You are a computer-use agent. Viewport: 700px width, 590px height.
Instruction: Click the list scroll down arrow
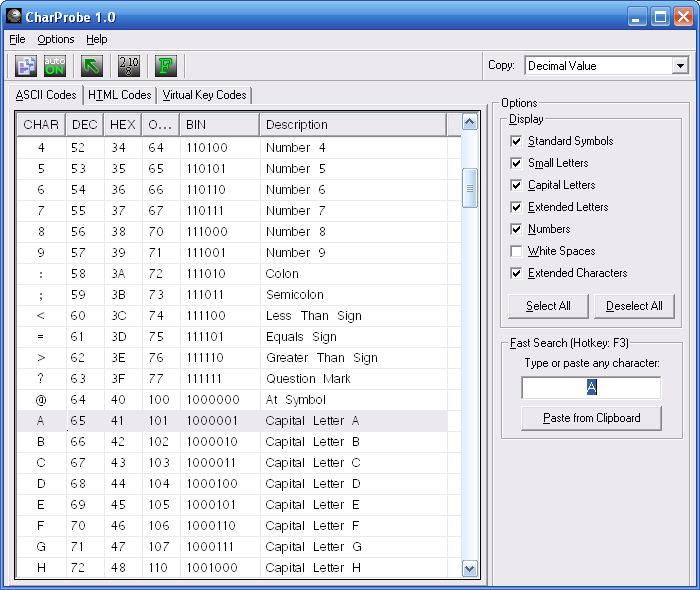(x=470, y=567)
